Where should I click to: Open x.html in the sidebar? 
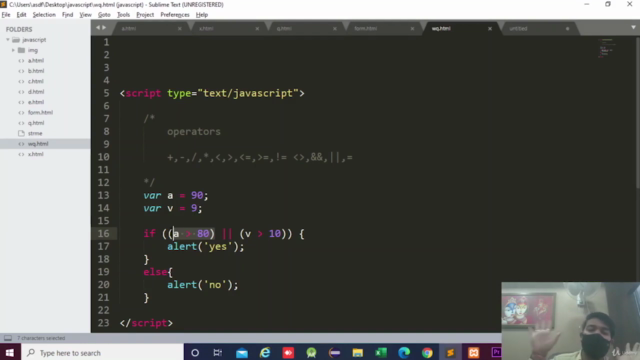coord(36,154)
